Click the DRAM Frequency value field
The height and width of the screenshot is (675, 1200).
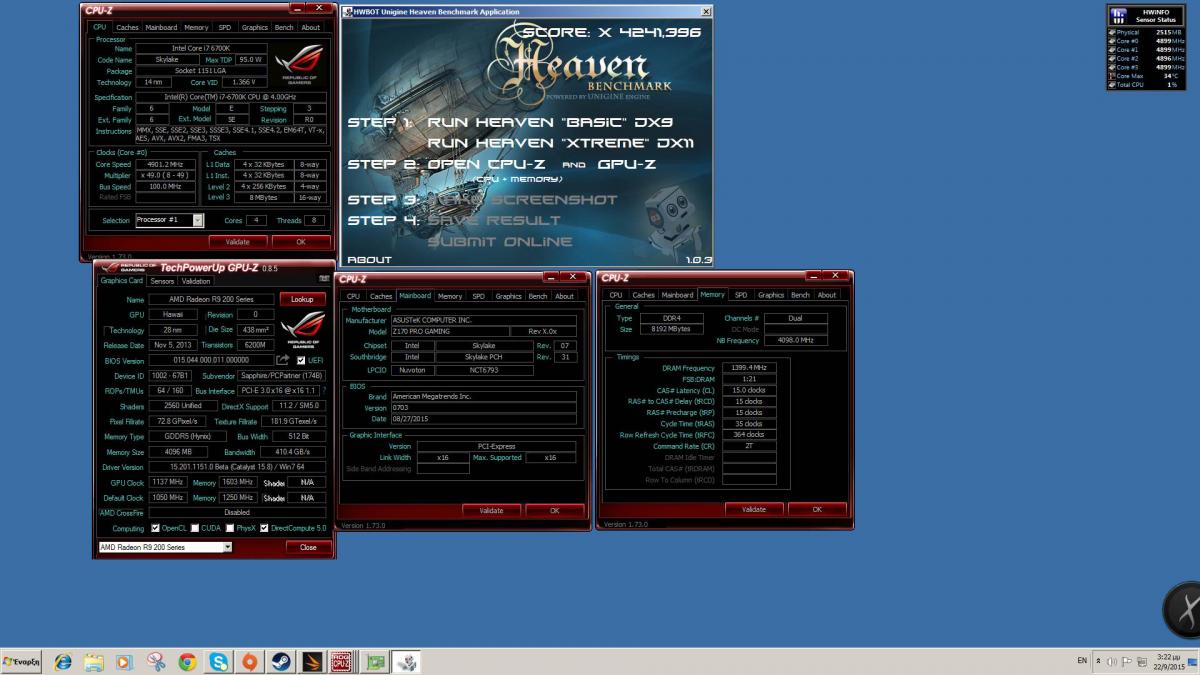coord(749,368)
